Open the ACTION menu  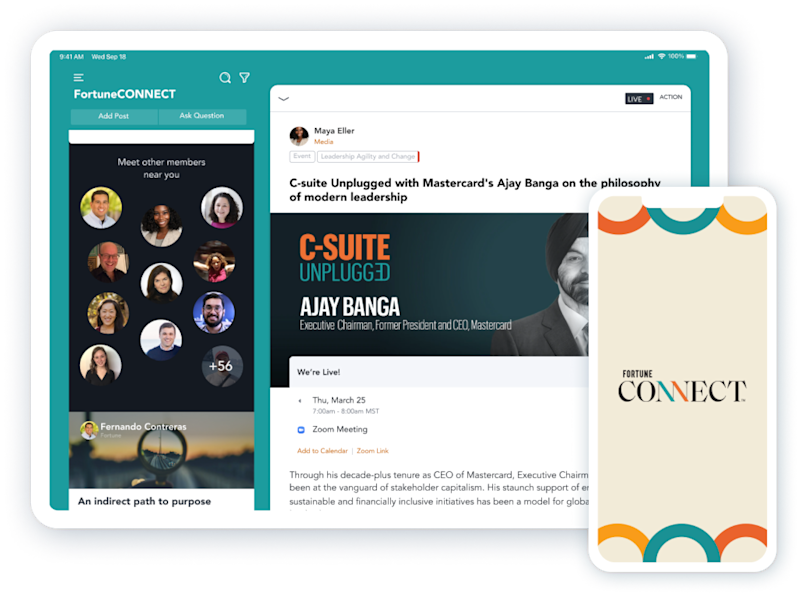click(x=670, y=97)
